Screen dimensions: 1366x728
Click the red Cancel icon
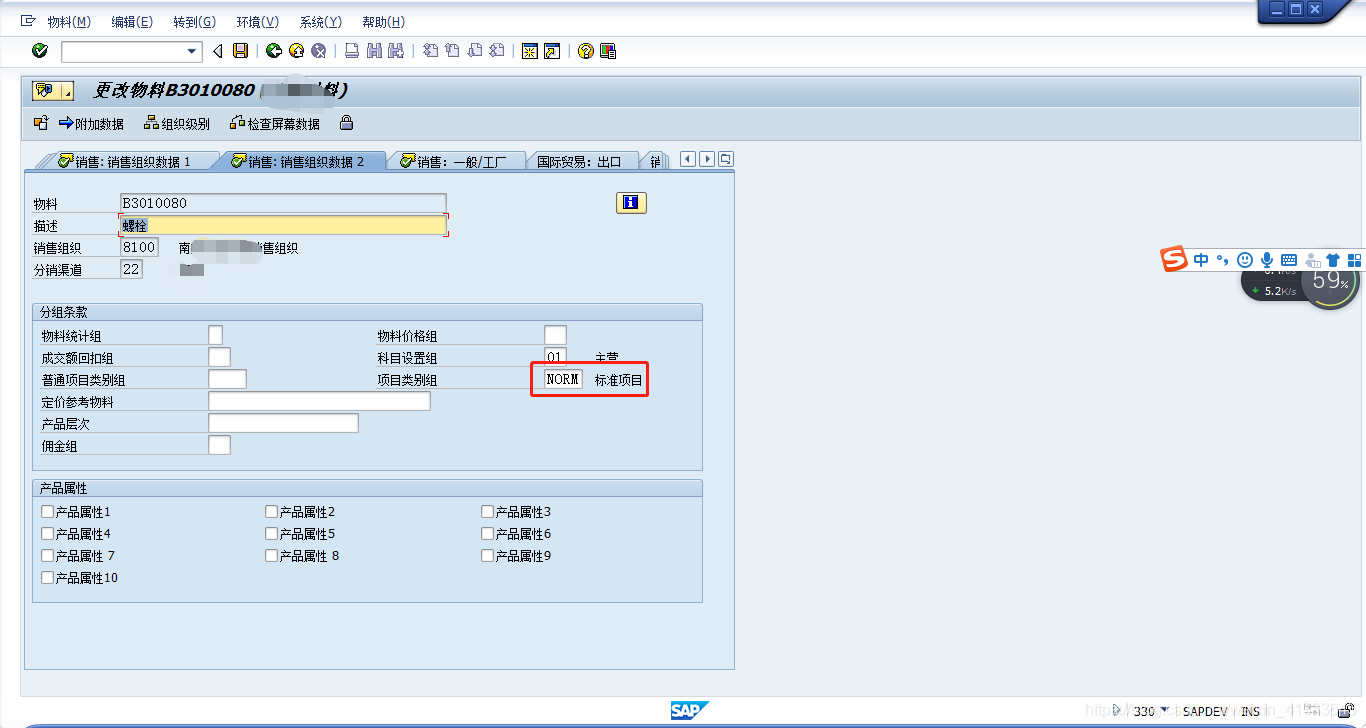(x=319, y=51)
